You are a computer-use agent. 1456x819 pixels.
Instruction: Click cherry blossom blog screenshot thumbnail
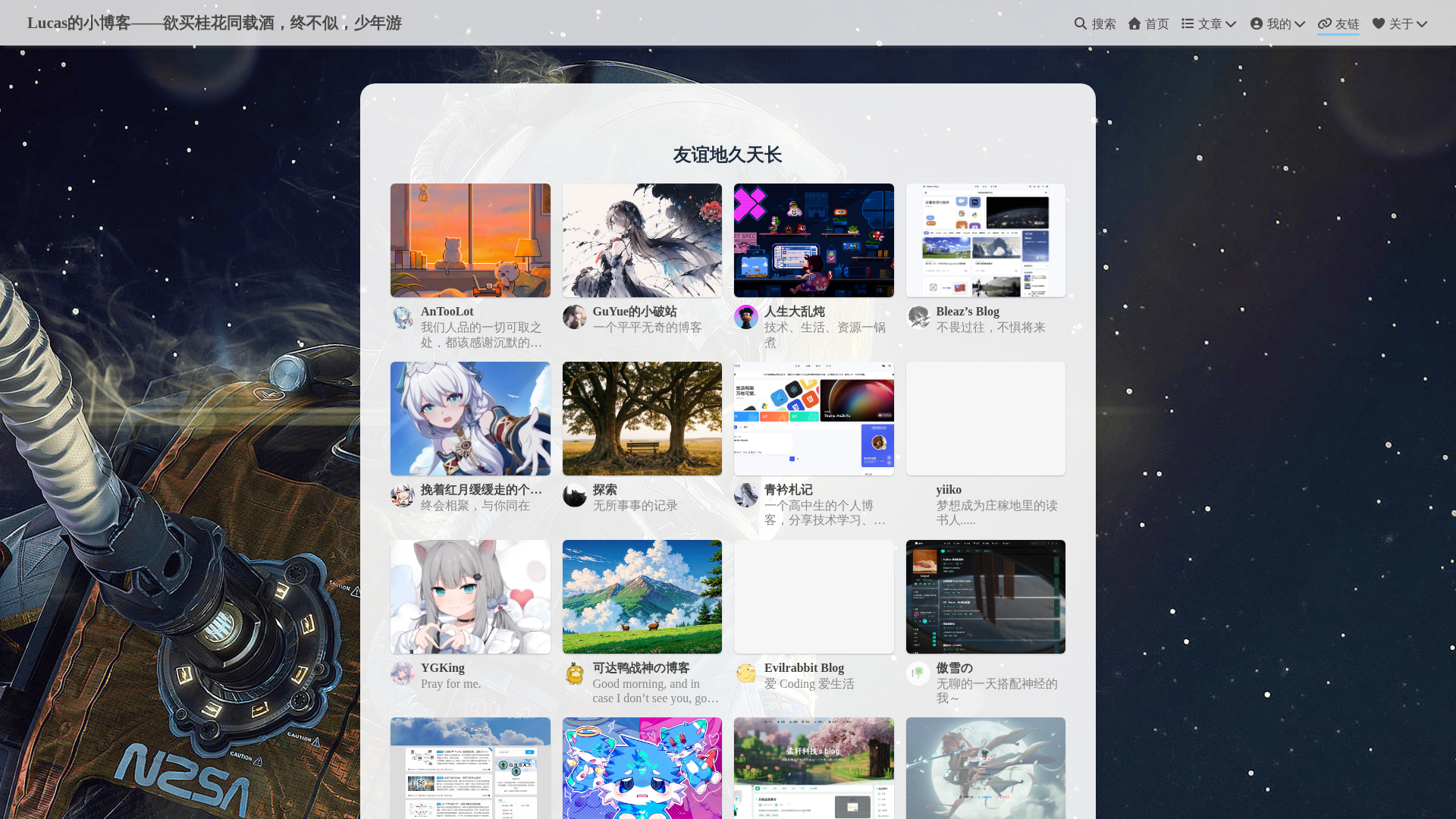click(814, 768)
